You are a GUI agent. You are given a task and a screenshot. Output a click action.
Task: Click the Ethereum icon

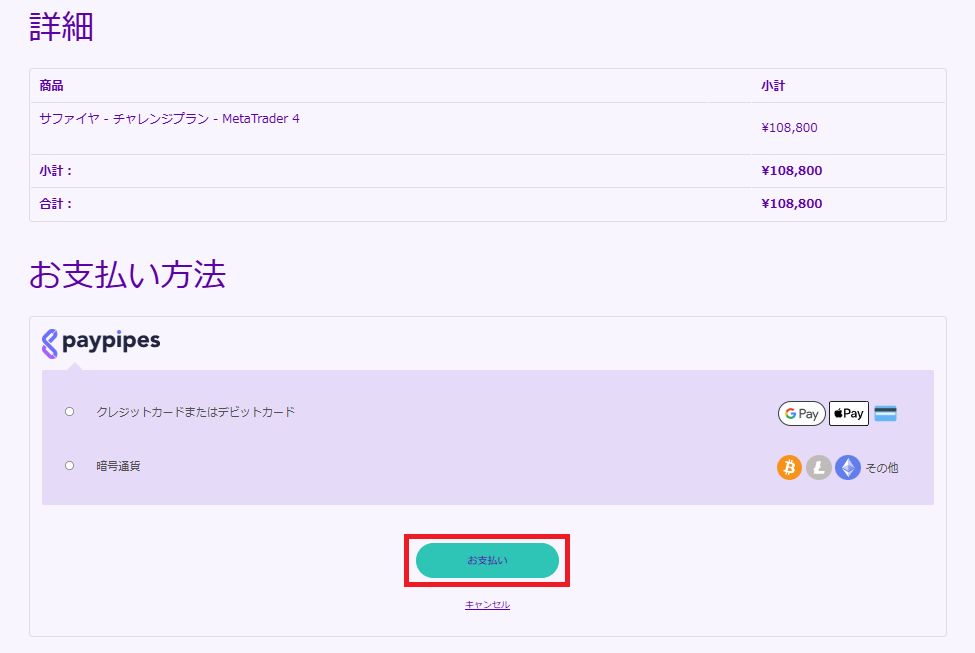pyautogui.click(x=848, y=467)
